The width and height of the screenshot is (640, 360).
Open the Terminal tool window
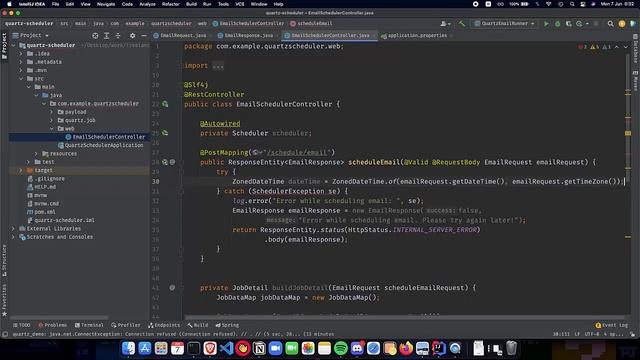click(89, 325)
